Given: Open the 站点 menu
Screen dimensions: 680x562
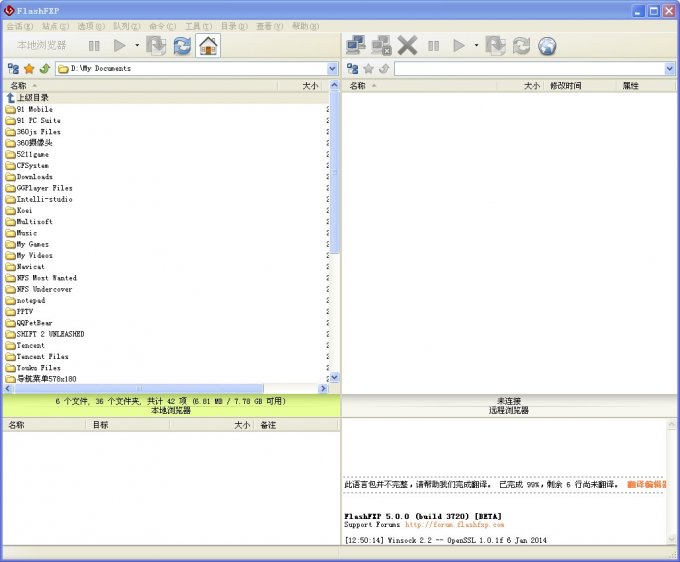Looking at the screenshot, I should click(x=57, y=26).
